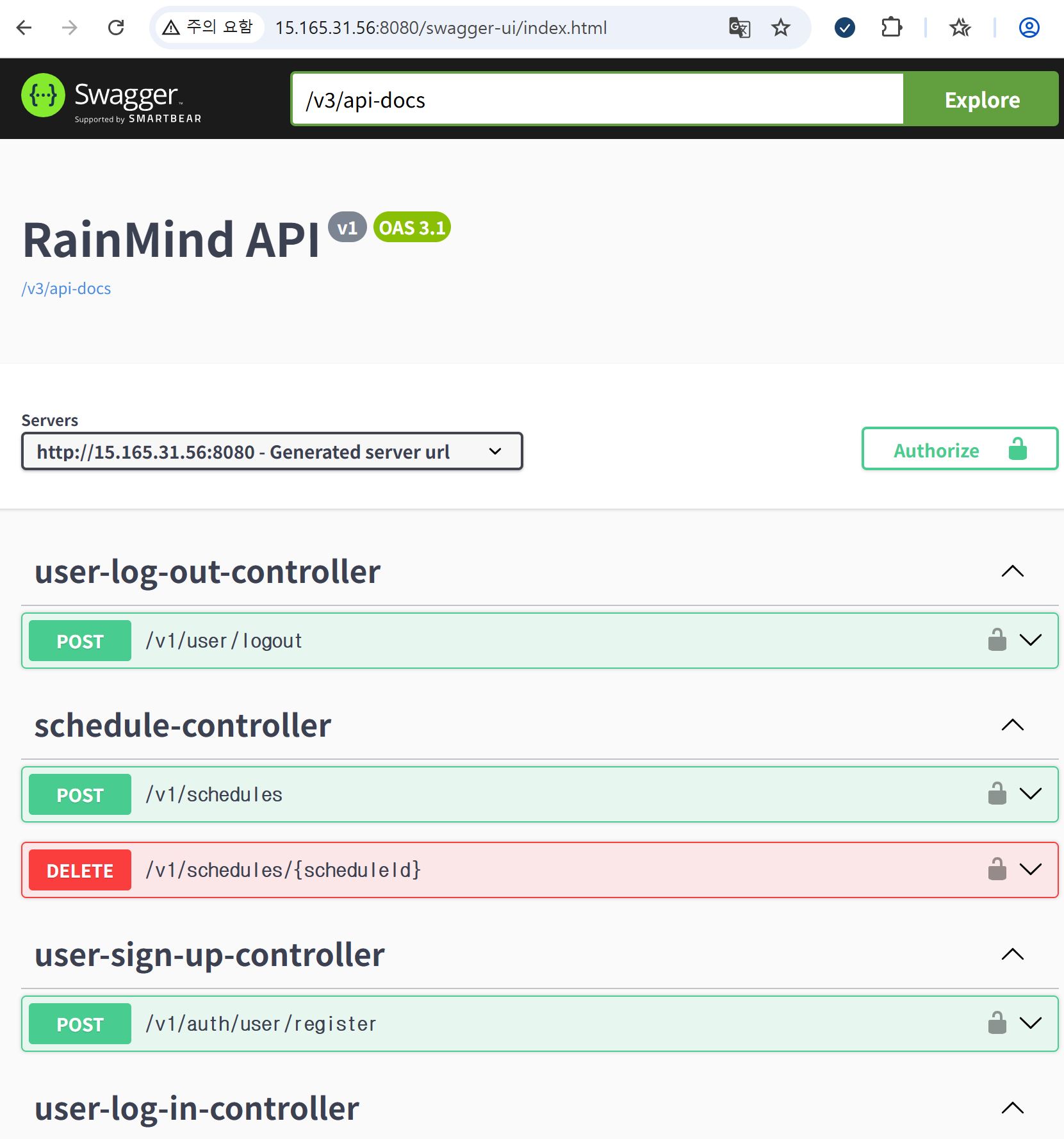Click the user-sign-up-controller section heading
This screenshot has width=1064, height=1139.
click(x=209, y=955)
